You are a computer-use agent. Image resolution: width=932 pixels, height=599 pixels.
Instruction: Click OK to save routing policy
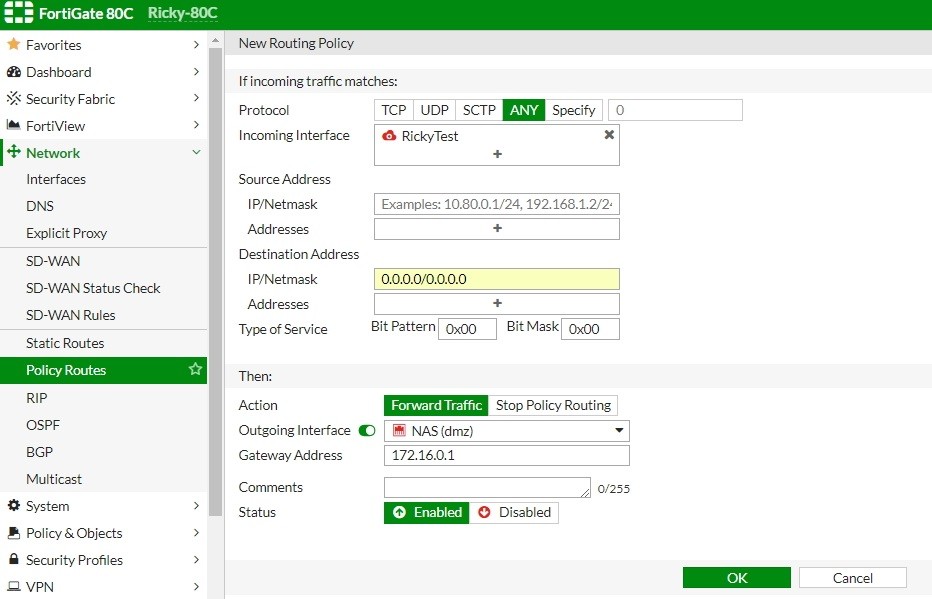pos(736,578)
